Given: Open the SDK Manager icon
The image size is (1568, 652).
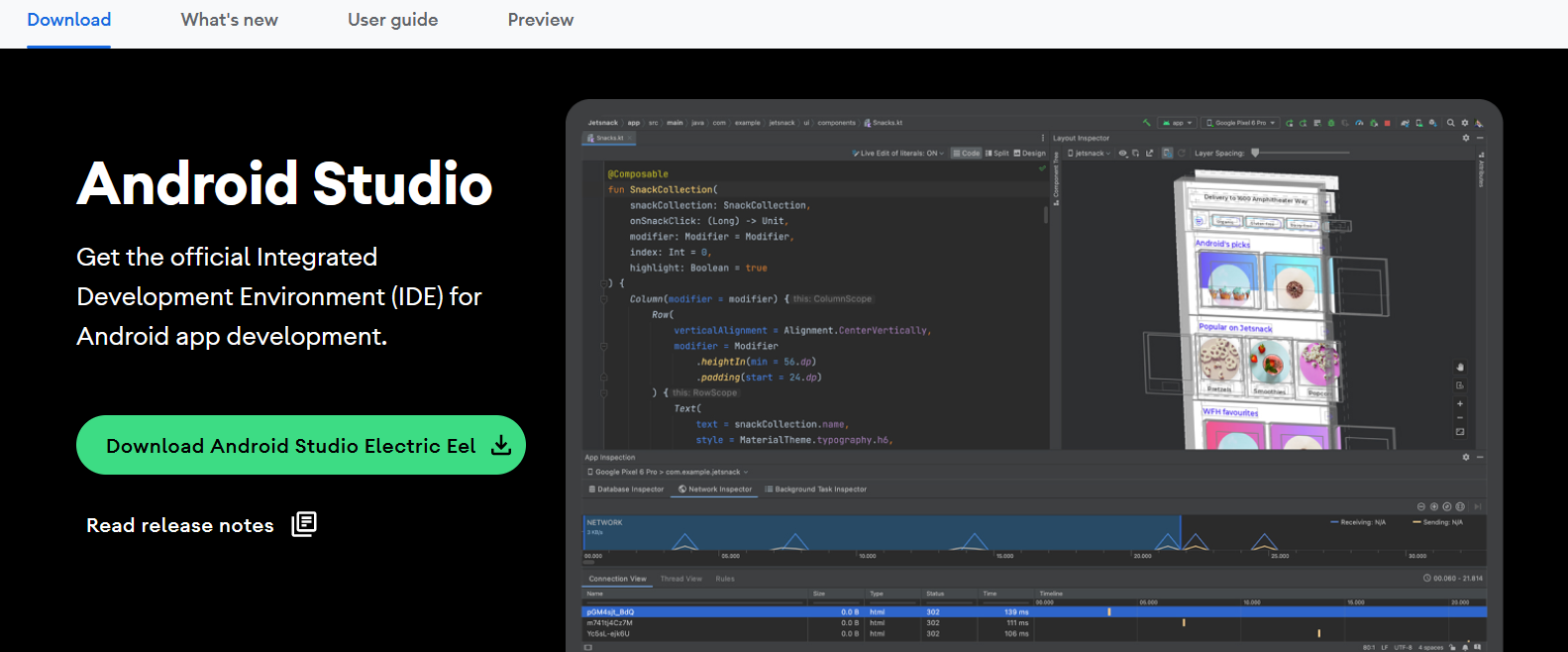Looking at the screenshot, I should point(1433,123).
